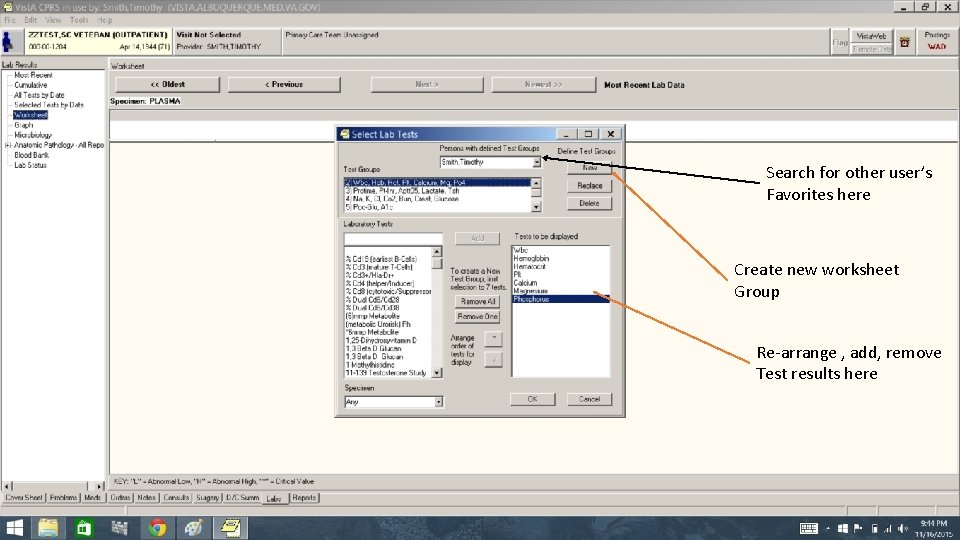
Task: Select test group 2 Wbc, Hgb, Hct
Action: (x=437, y=182)
